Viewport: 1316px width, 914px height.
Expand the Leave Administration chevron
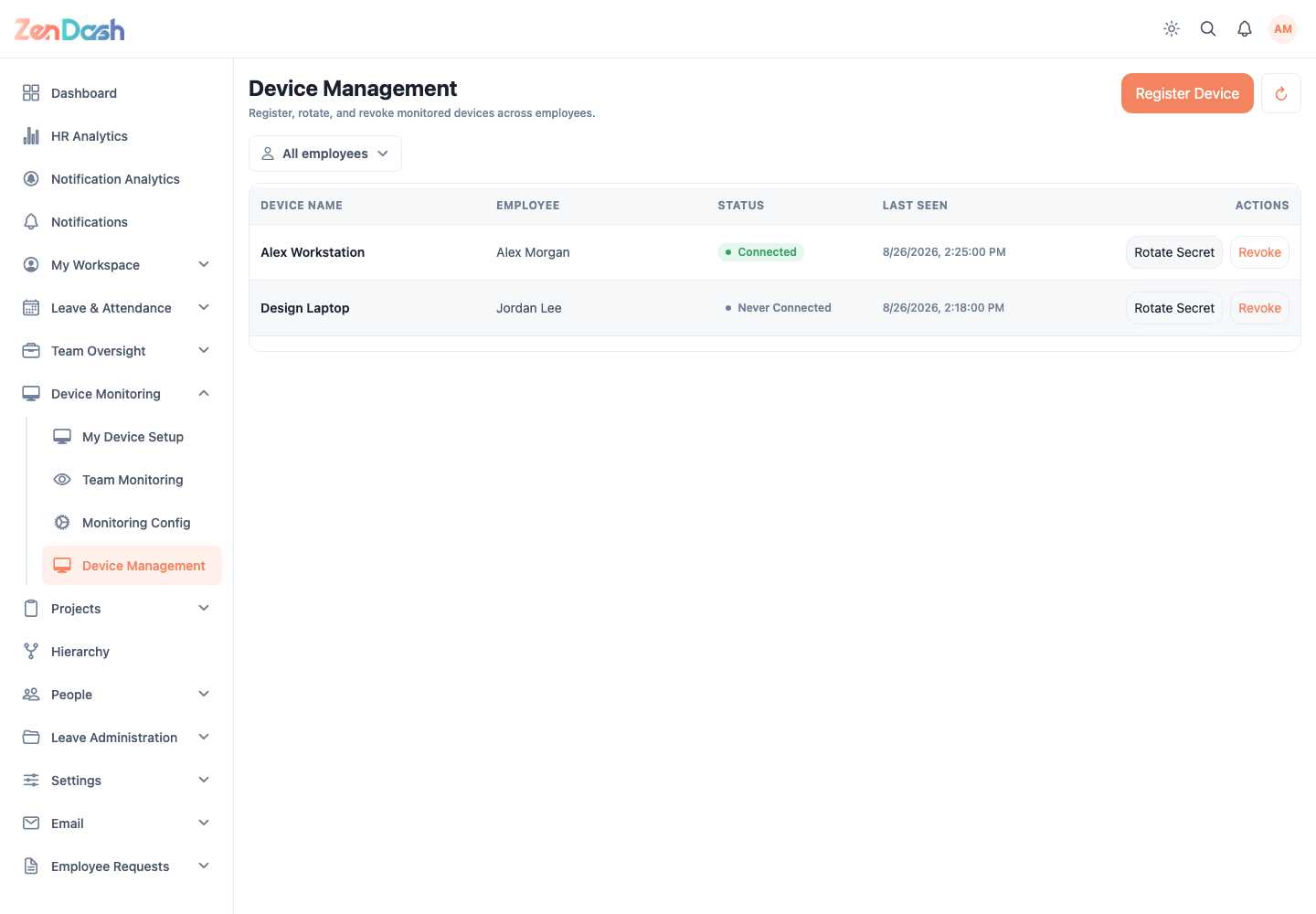204,737
